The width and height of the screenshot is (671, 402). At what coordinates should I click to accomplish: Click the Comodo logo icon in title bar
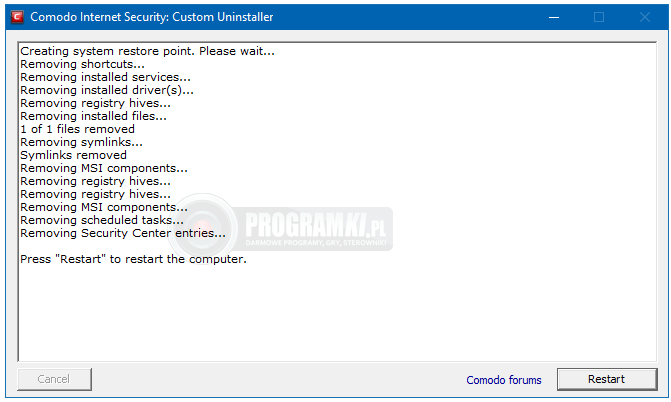(x=17, y=17)
